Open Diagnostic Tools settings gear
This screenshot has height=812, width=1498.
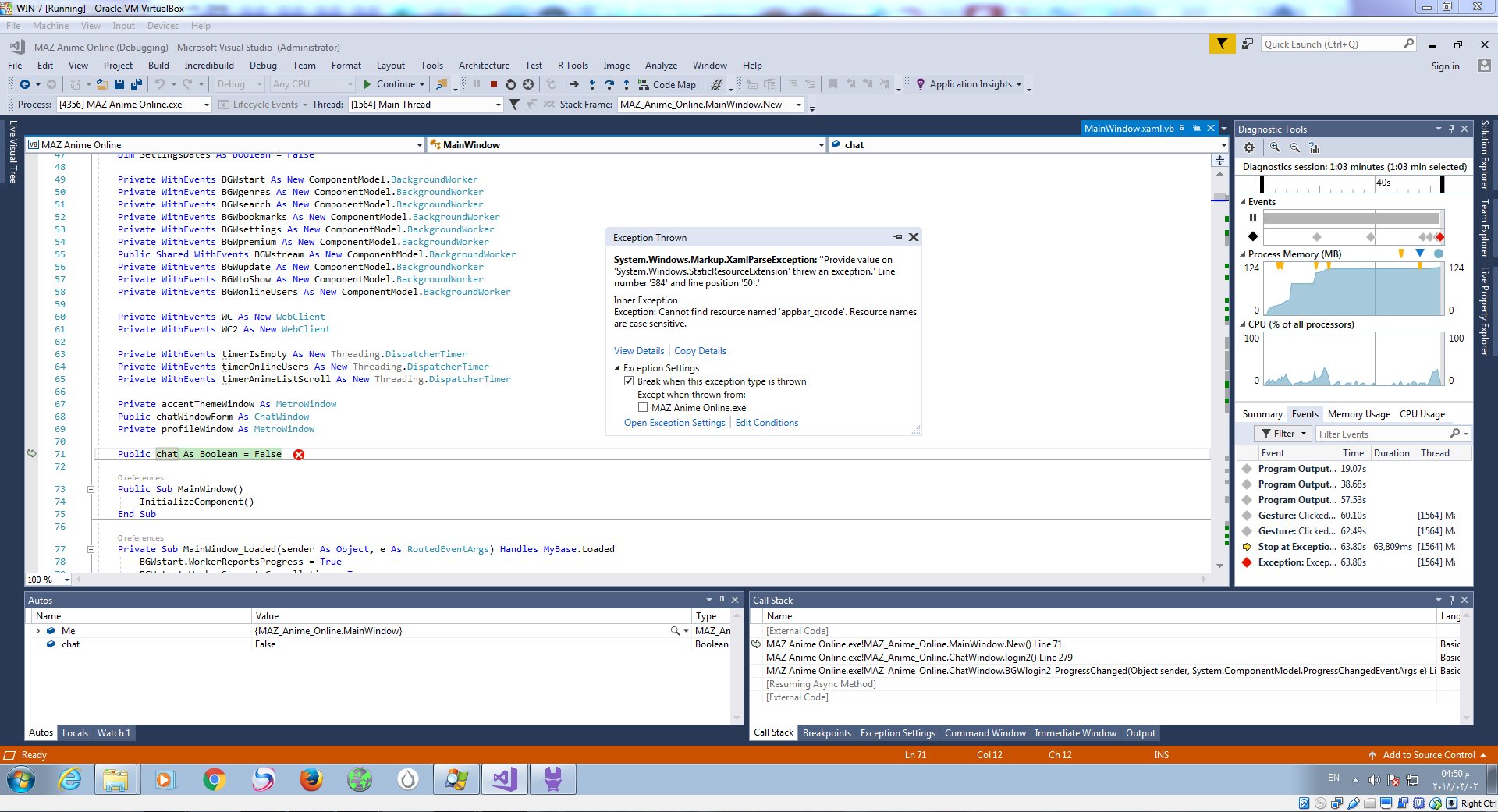[1249, 147]
